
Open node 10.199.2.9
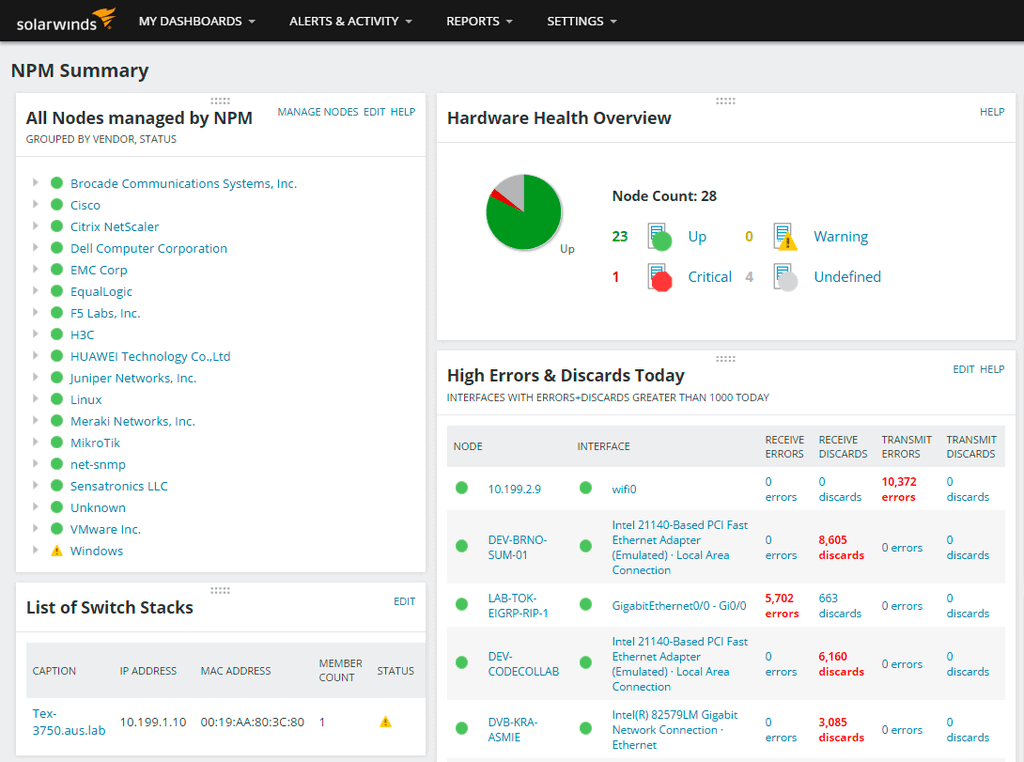pos(515,489)
